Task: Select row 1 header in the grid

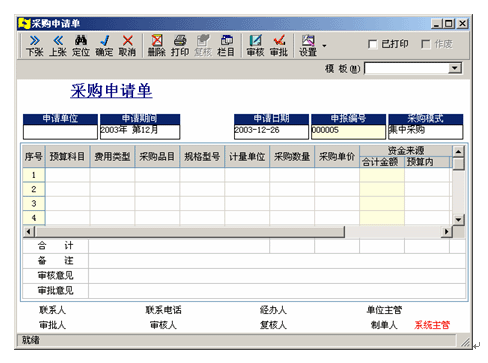Action: 34,175
